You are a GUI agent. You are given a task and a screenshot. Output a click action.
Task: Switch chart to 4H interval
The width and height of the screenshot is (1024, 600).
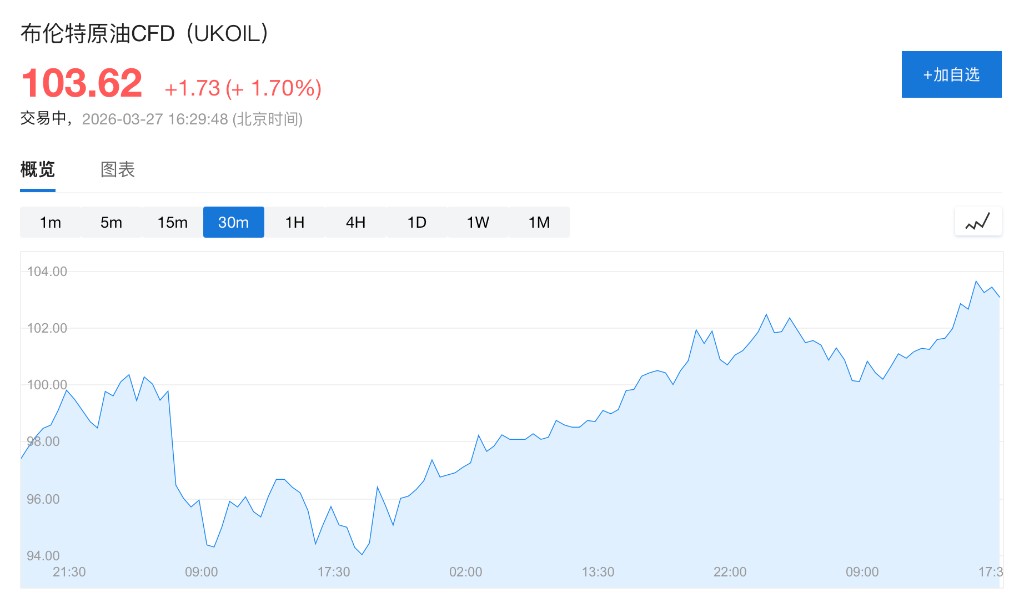coord(355,222)
